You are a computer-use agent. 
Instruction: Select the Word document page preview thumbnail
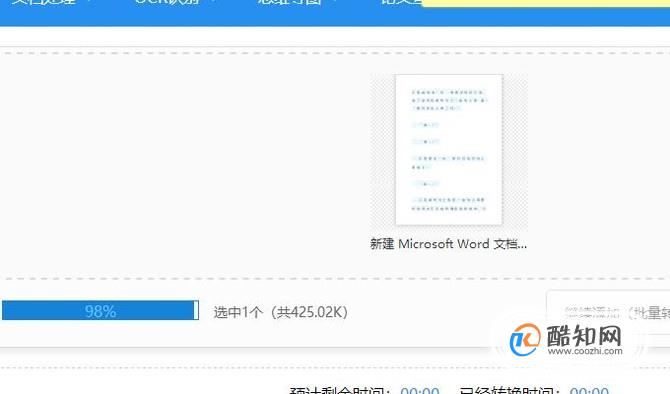click(449, 150)
